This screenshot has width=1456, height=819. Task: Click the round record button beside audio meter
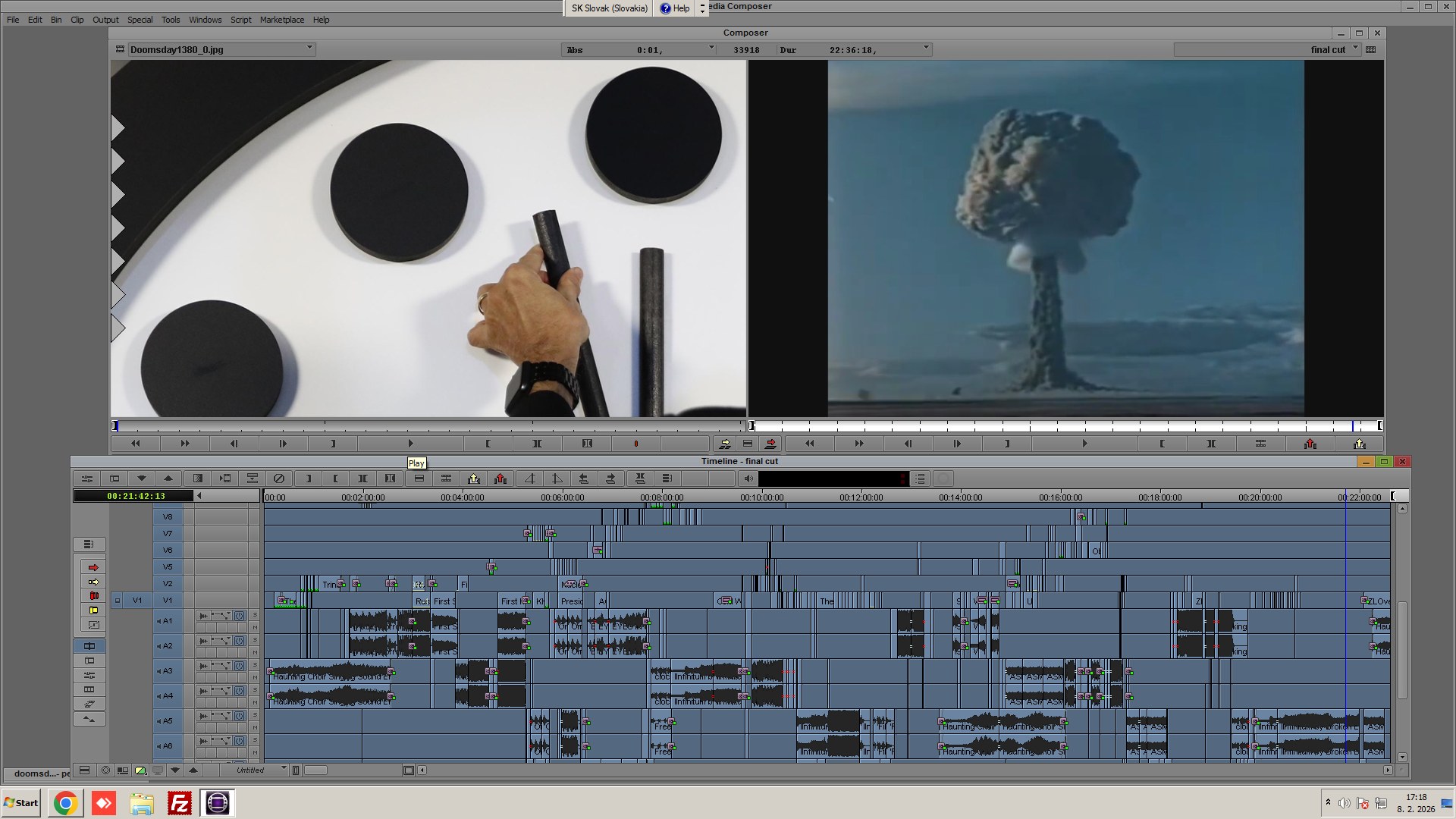click(x=943, y=479)
